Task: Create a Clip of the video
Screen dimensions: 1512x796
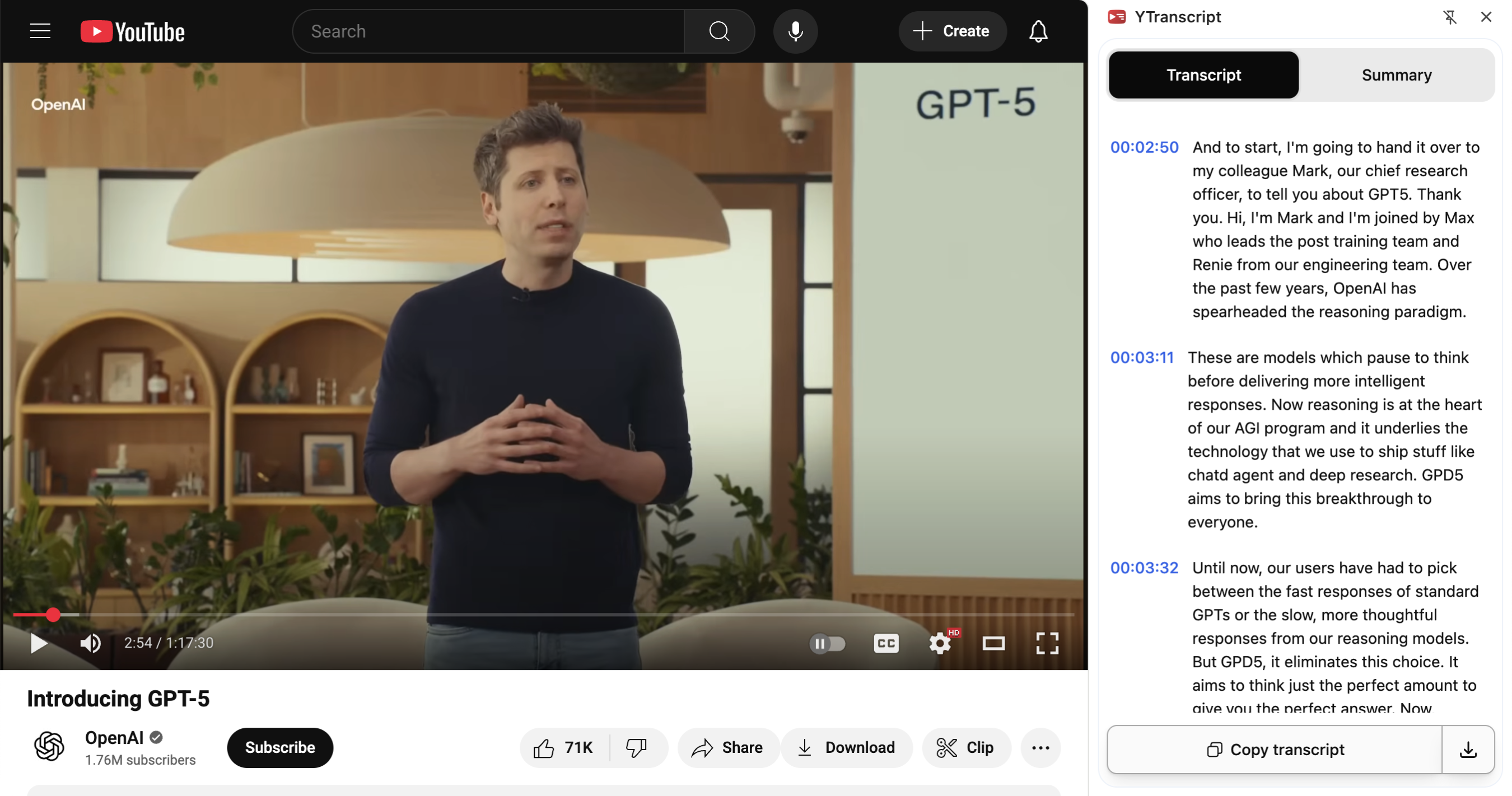Action: pyautogui.click(x=966, y=747)
